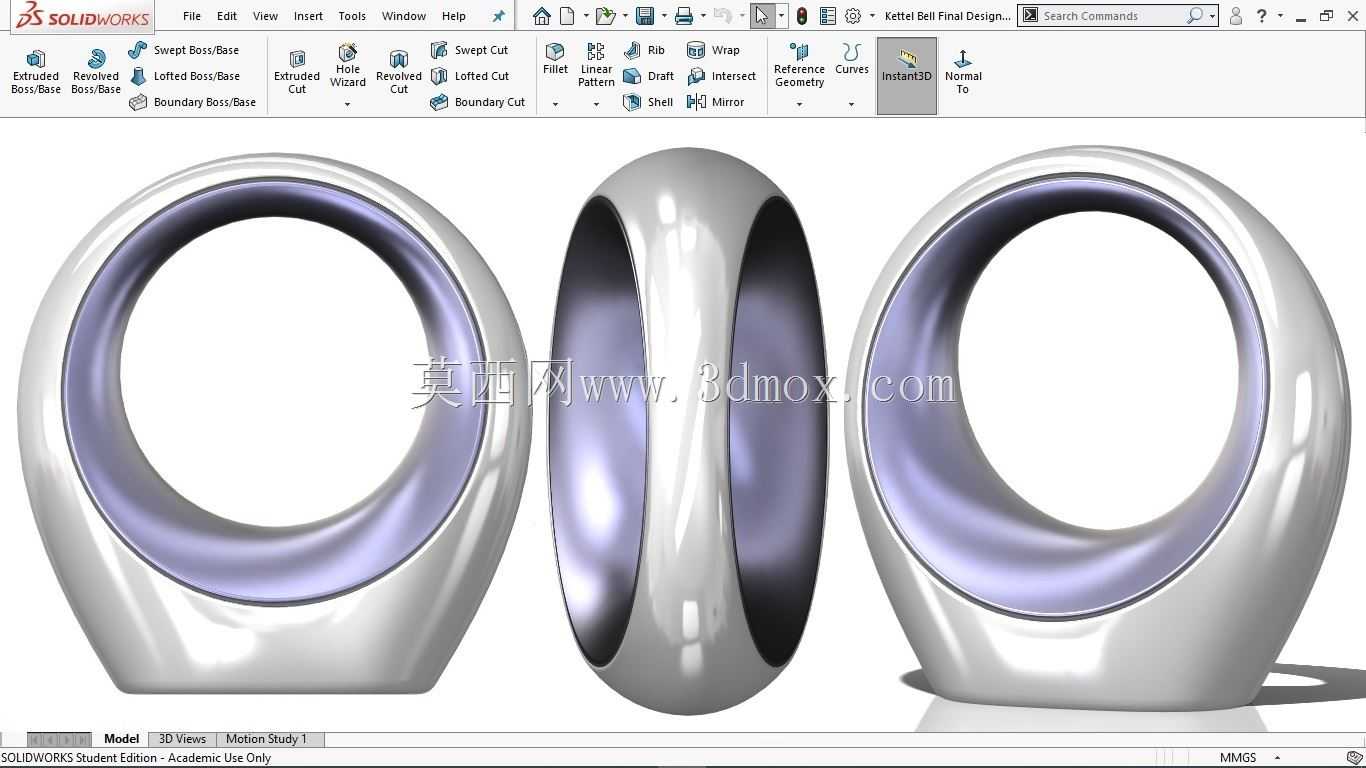The width and height of the screenshot is (1366, 768).
Task: Go to the Home welcome icon
Action: [x=541, y=16]
